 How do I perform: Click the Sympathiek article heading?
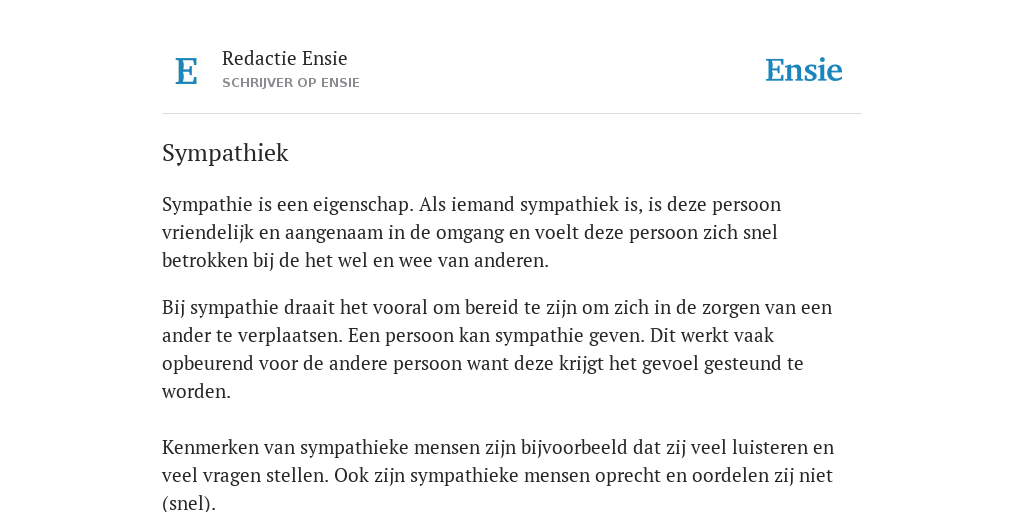(x=225, y=153)
